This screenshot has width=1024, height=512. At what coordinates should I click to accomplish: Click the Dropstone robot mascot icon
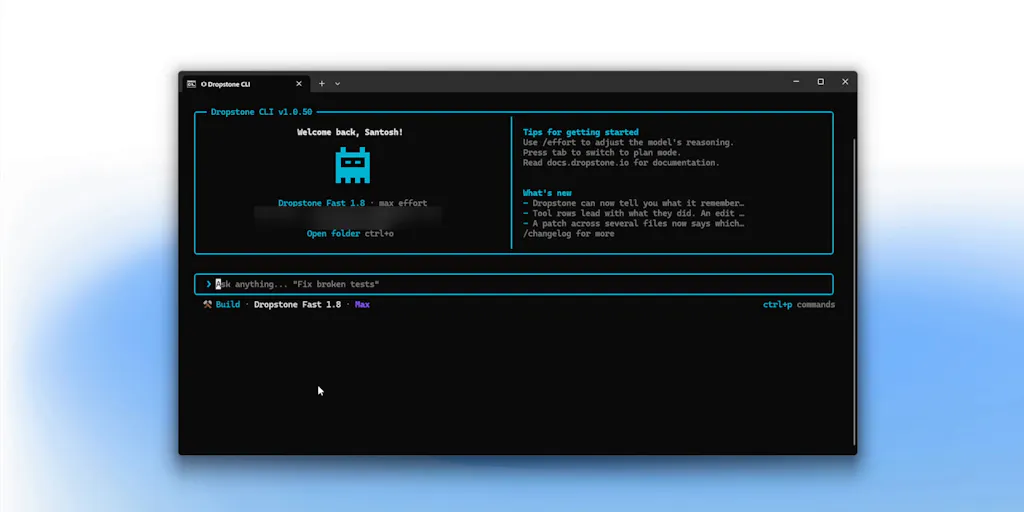coord(353,165)
